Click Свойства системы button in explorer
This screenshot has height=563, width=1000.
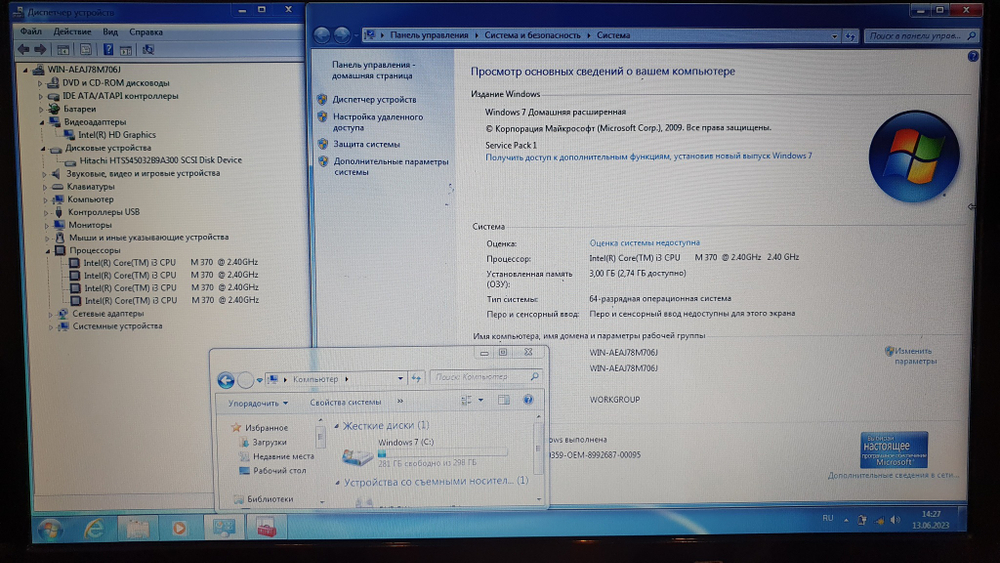[x=345, y=402]
